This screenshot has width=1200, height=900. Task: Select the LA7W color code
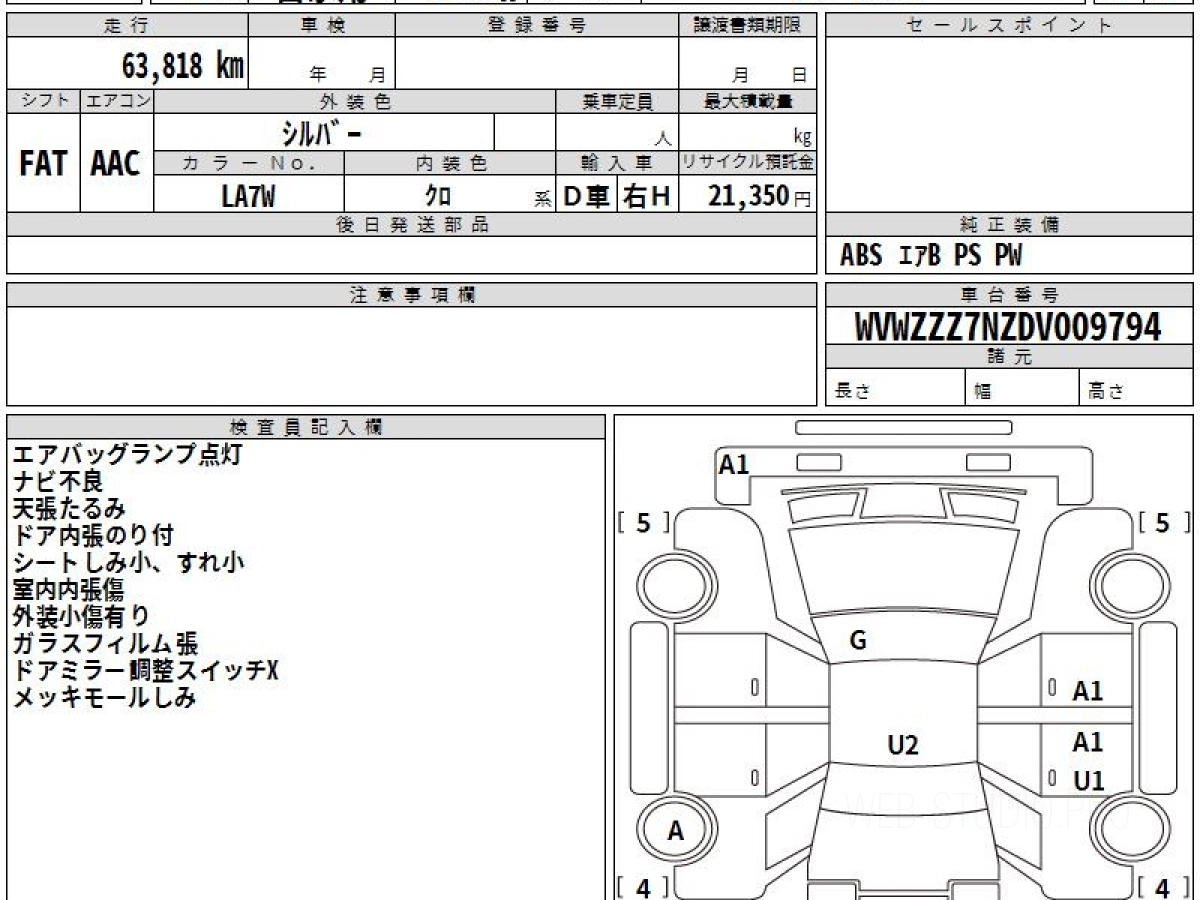(x=249, y=196)
